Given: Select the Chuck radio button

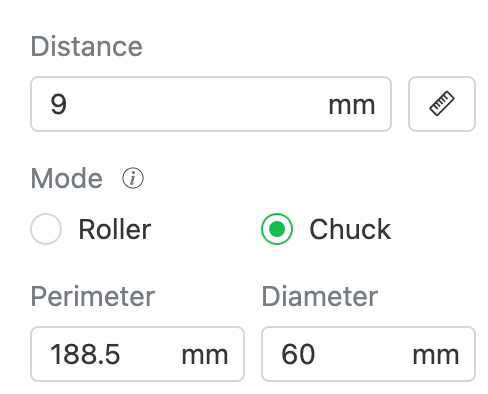Looking at the screenshot, I should (x=277, y=229).
